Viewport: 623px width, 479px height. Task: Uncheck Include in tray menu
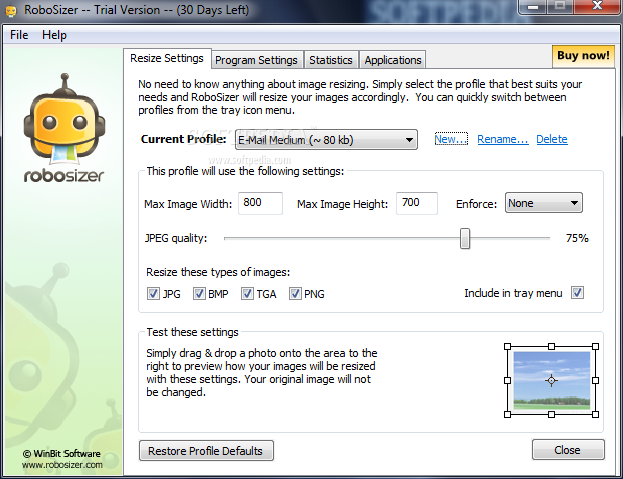[577, 293]
